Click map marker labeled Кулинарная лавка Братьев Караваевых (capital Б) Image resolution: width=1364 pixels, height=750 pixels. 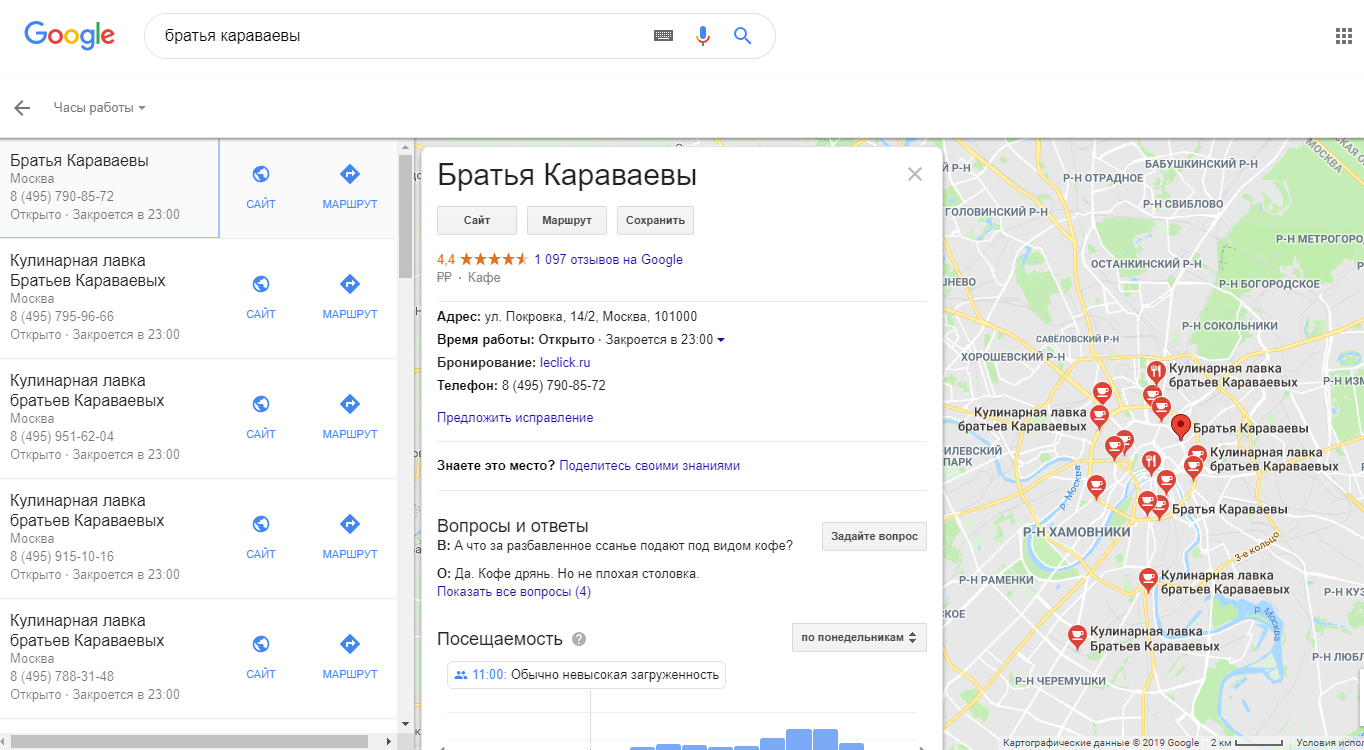(1077, 636)
